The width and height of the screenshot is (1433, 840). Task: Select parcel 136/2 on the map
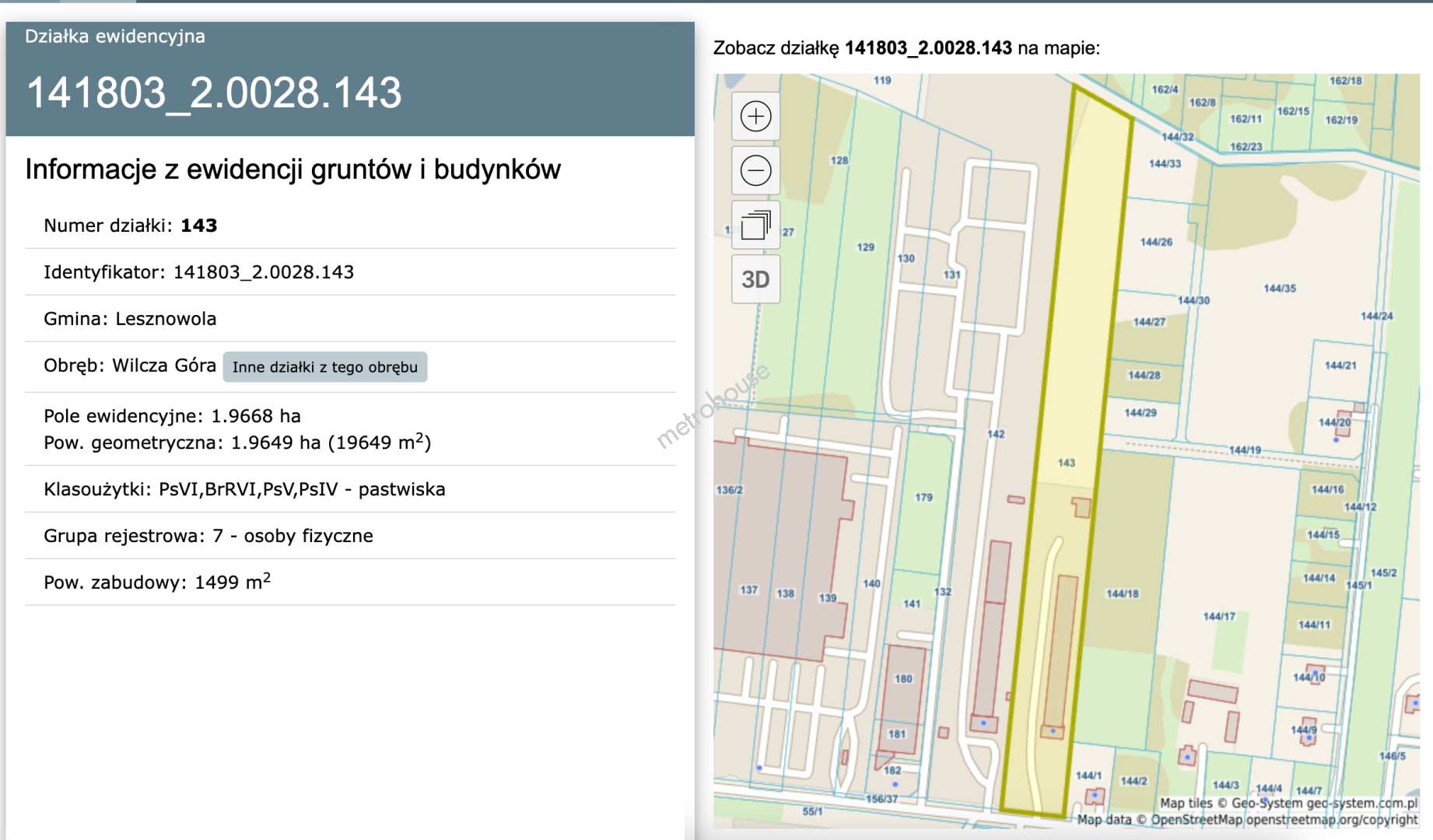click(730, 490)
